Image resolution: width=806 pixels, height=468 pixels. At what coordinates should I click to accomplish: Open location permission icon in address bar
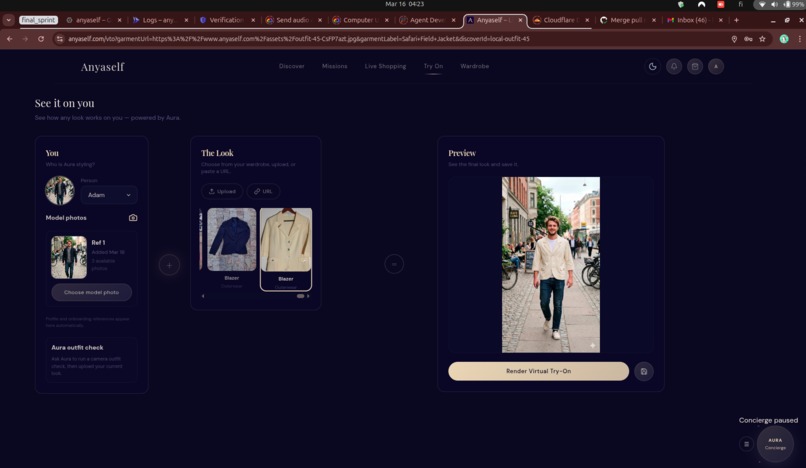[x=734, y=39]
